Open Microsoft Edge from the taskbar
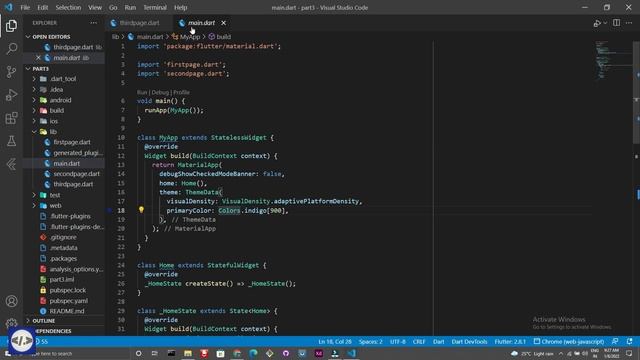 point(253,353)
